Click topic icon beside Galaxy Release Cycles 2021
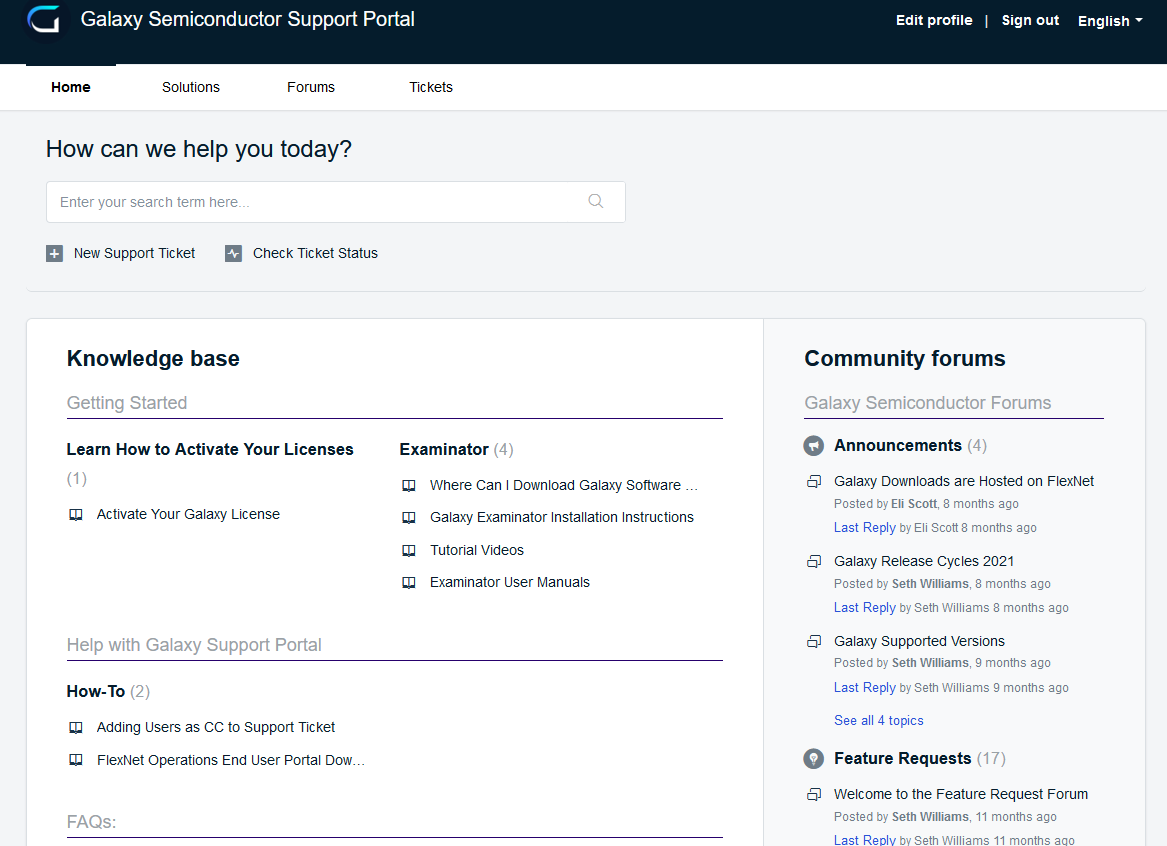The width and height of the screenshot is (1167, 846). [814, 561]
